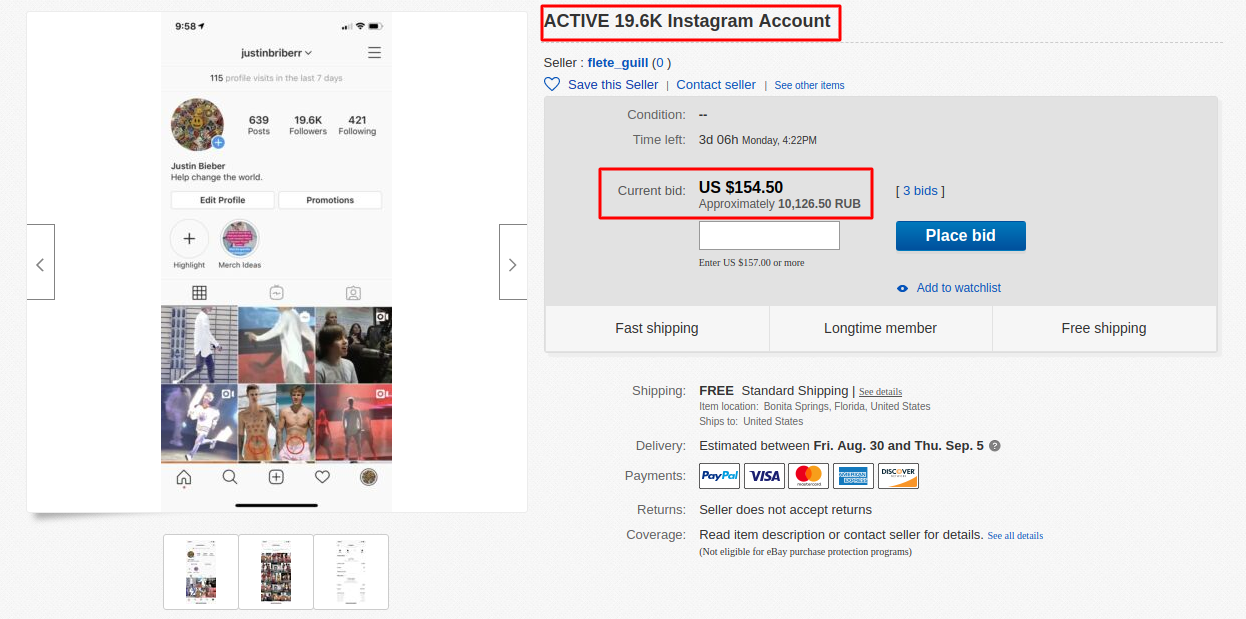Click Save this Seller link
This screenshot has height=619, width=1246.
613,85
